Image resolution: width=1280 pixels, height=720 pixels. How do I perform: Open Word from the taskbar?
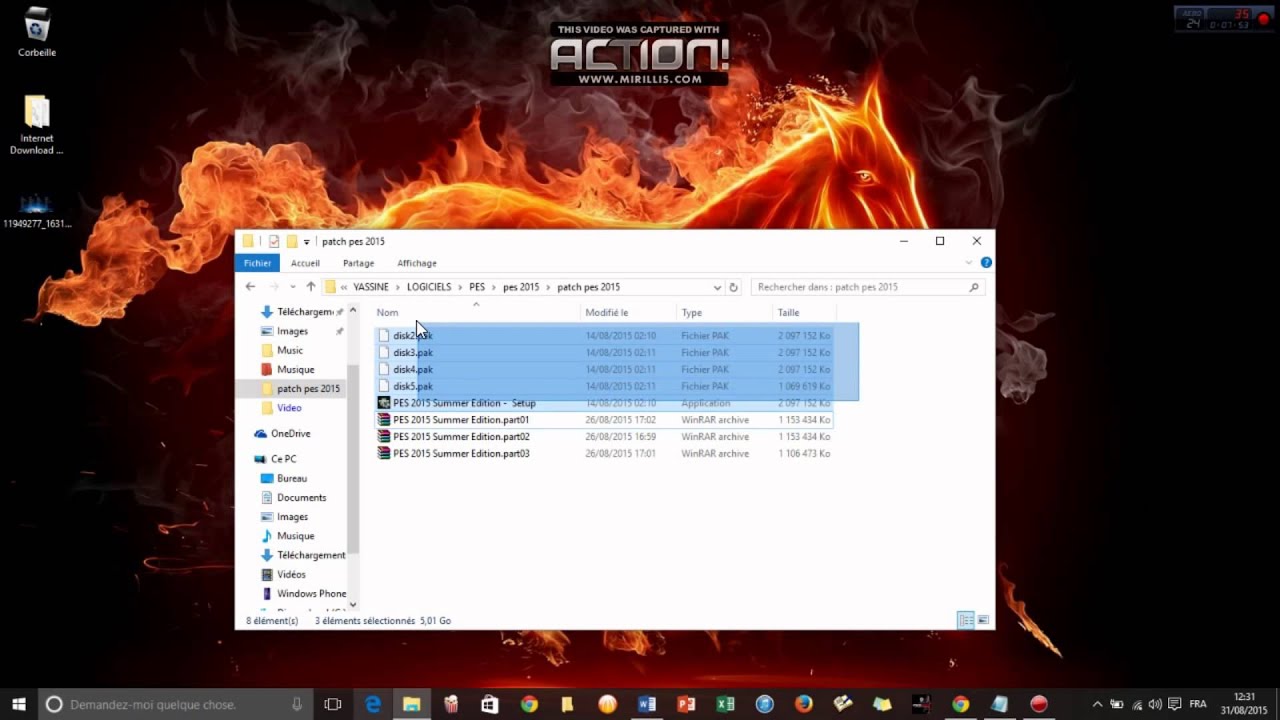click(646, 704)
